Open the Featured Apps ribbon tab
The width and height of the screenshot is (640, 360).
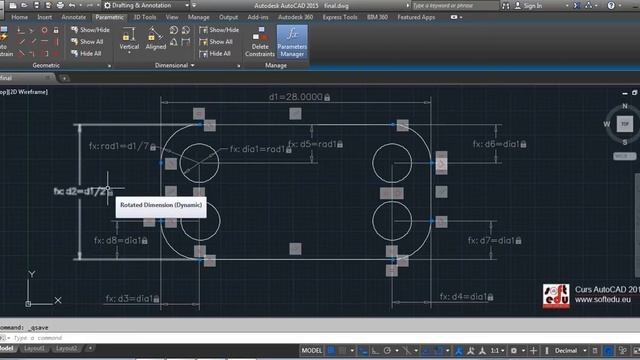pyautogui.click(x=416, y=17)
